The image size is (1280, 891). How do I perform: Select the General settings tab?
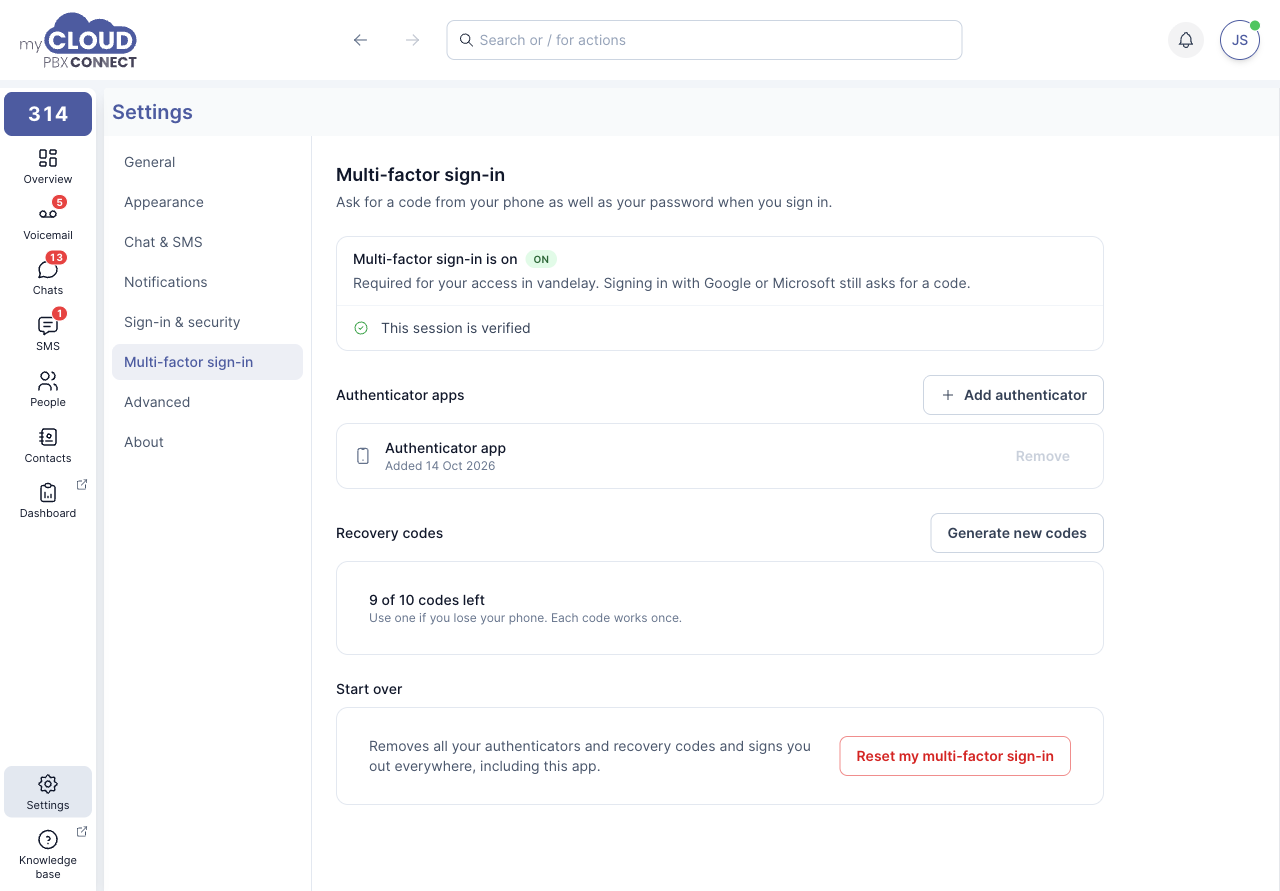pyautogui.click(x=207, y=162)
